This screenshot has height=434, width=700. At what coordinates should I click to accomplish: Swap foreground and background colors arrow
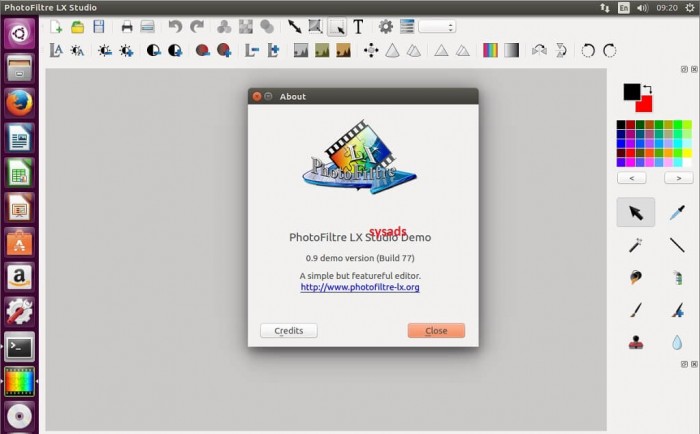point(648,89)
